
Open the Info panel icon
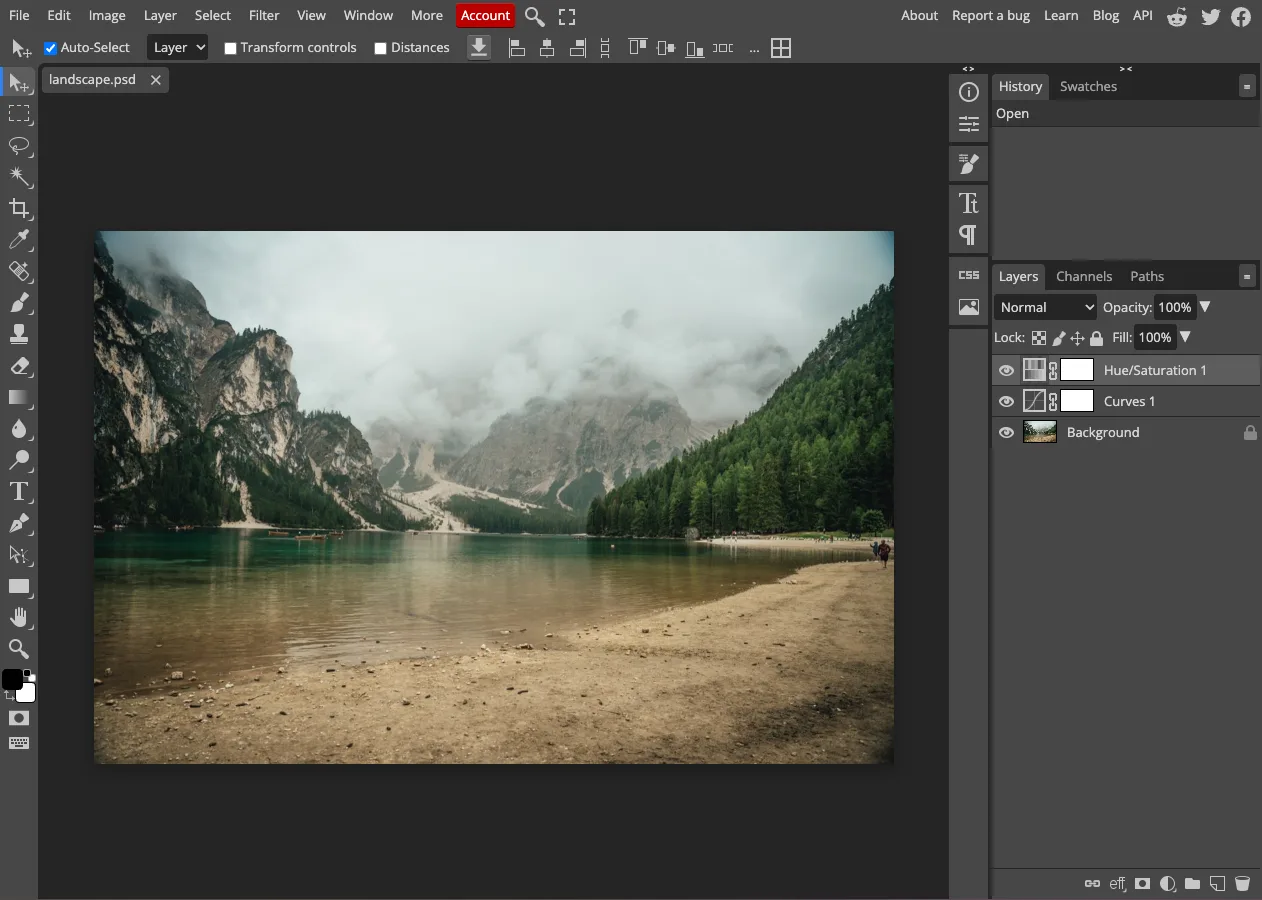[968, 92]
